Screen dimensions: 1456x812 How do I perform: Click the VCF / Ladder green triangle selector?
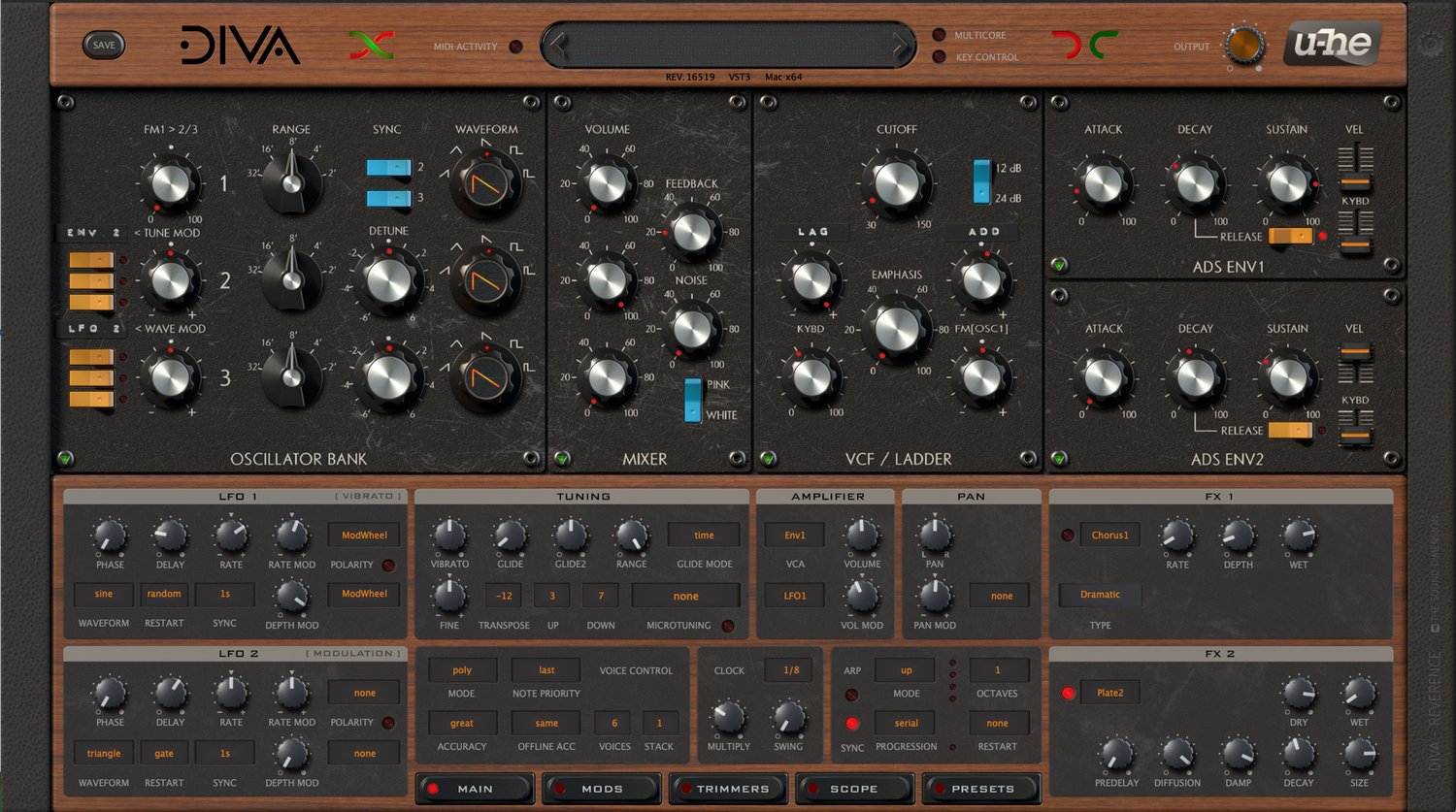(768, 459)
